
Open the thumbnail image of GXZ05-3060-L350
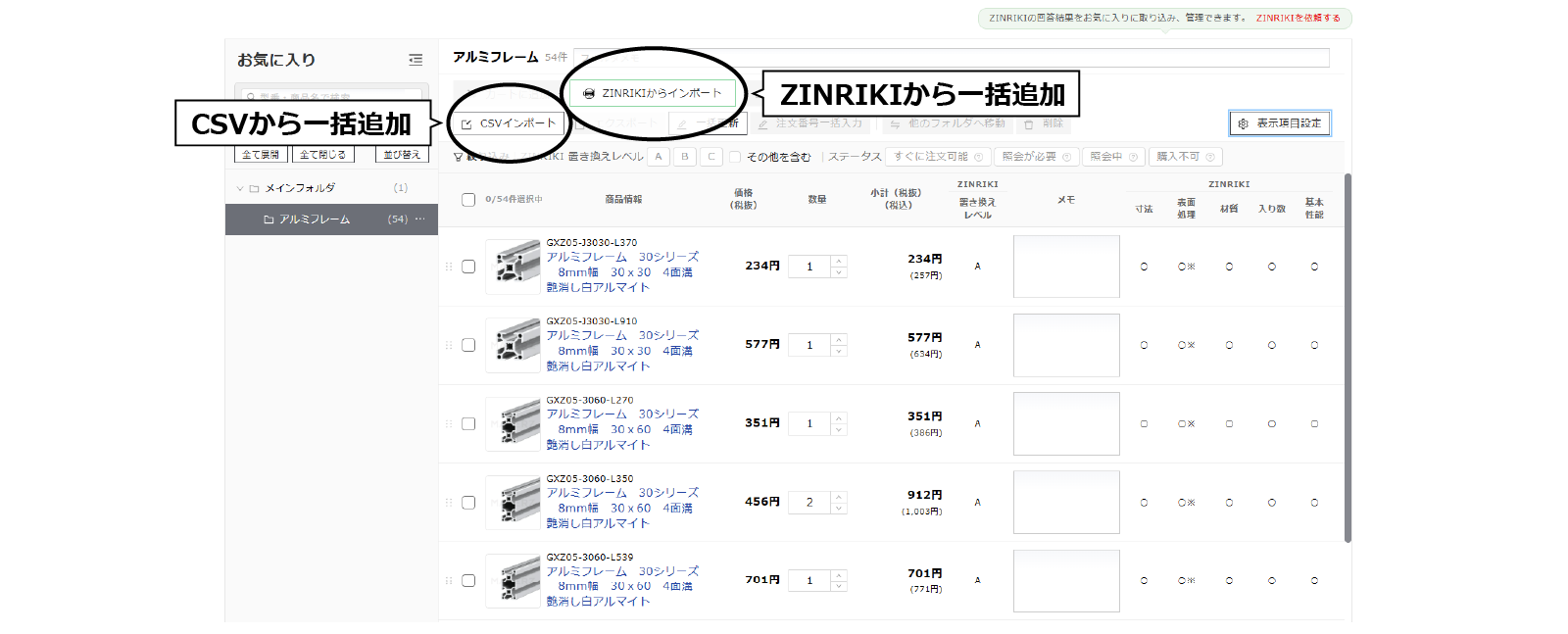[514, 502]
